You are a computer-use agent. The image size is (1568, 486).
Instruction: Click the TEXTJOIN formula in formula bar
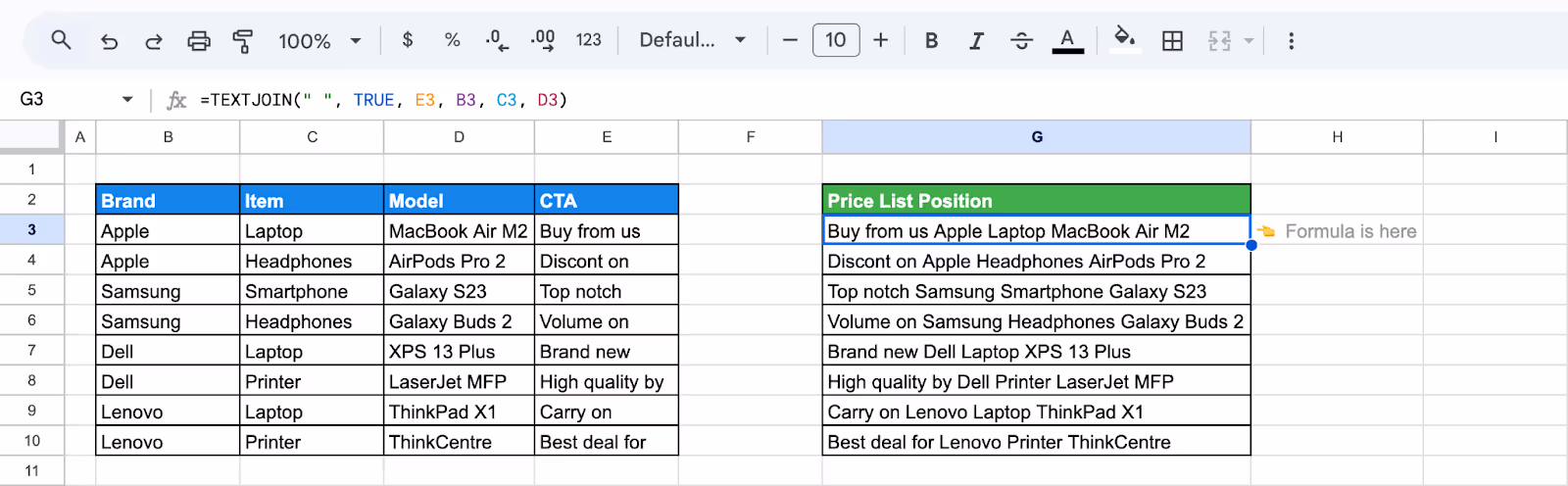pyautogui.click(x=383, y=100)
